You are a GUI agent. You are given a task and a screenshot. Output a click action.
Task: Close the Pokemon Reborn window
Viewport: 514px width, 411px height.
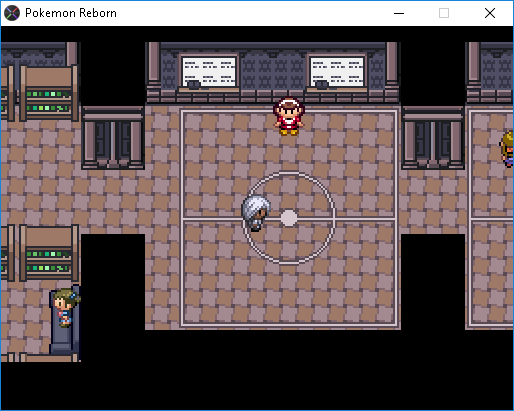coord(490,13)
